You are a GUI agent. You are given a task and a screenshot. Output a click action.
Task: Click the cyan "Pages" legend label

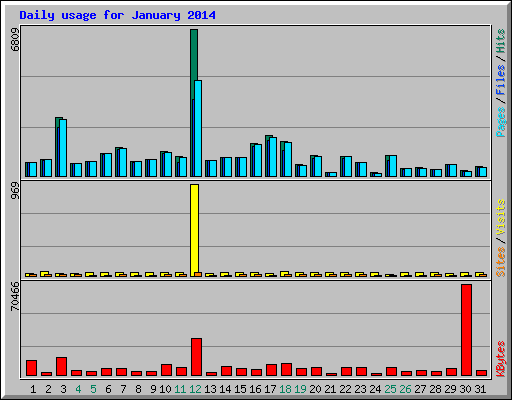[x=500, y=122]
